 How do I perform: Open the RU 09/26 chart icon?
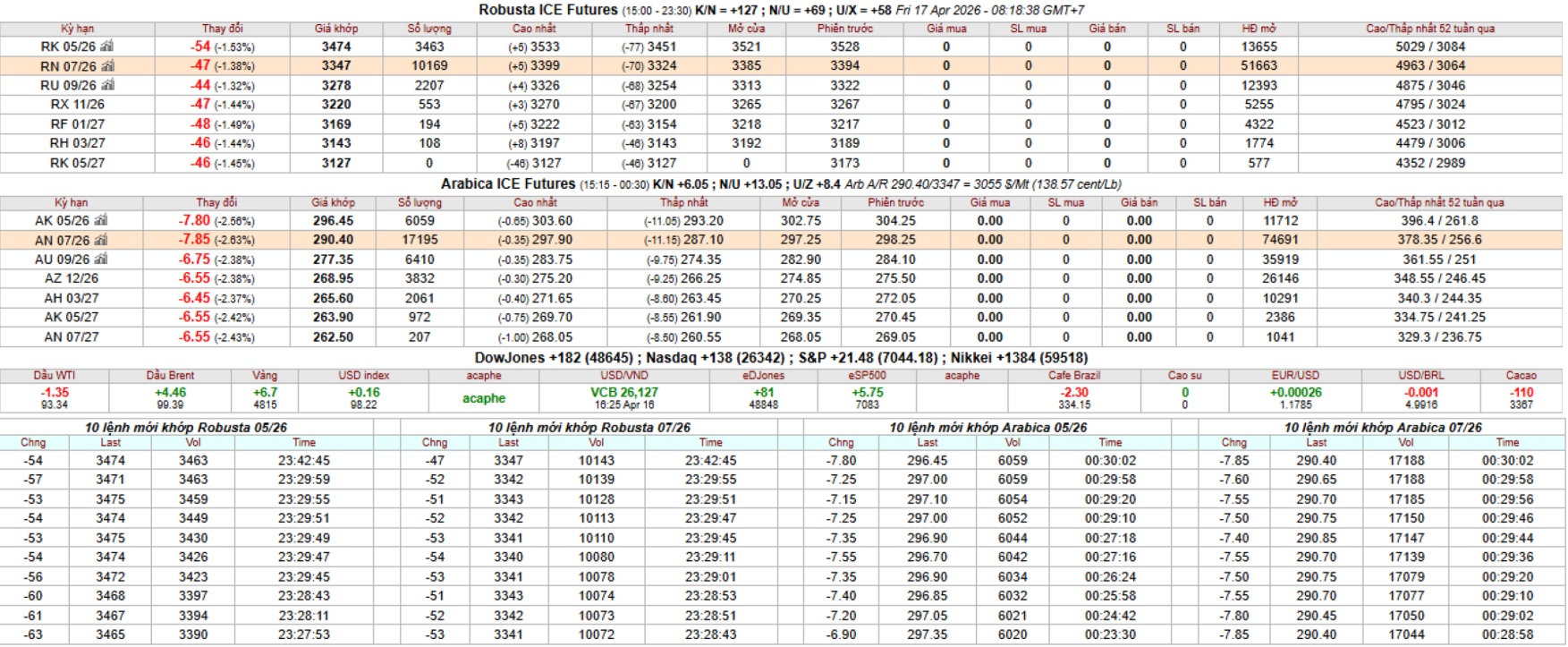tap(107, 85)
